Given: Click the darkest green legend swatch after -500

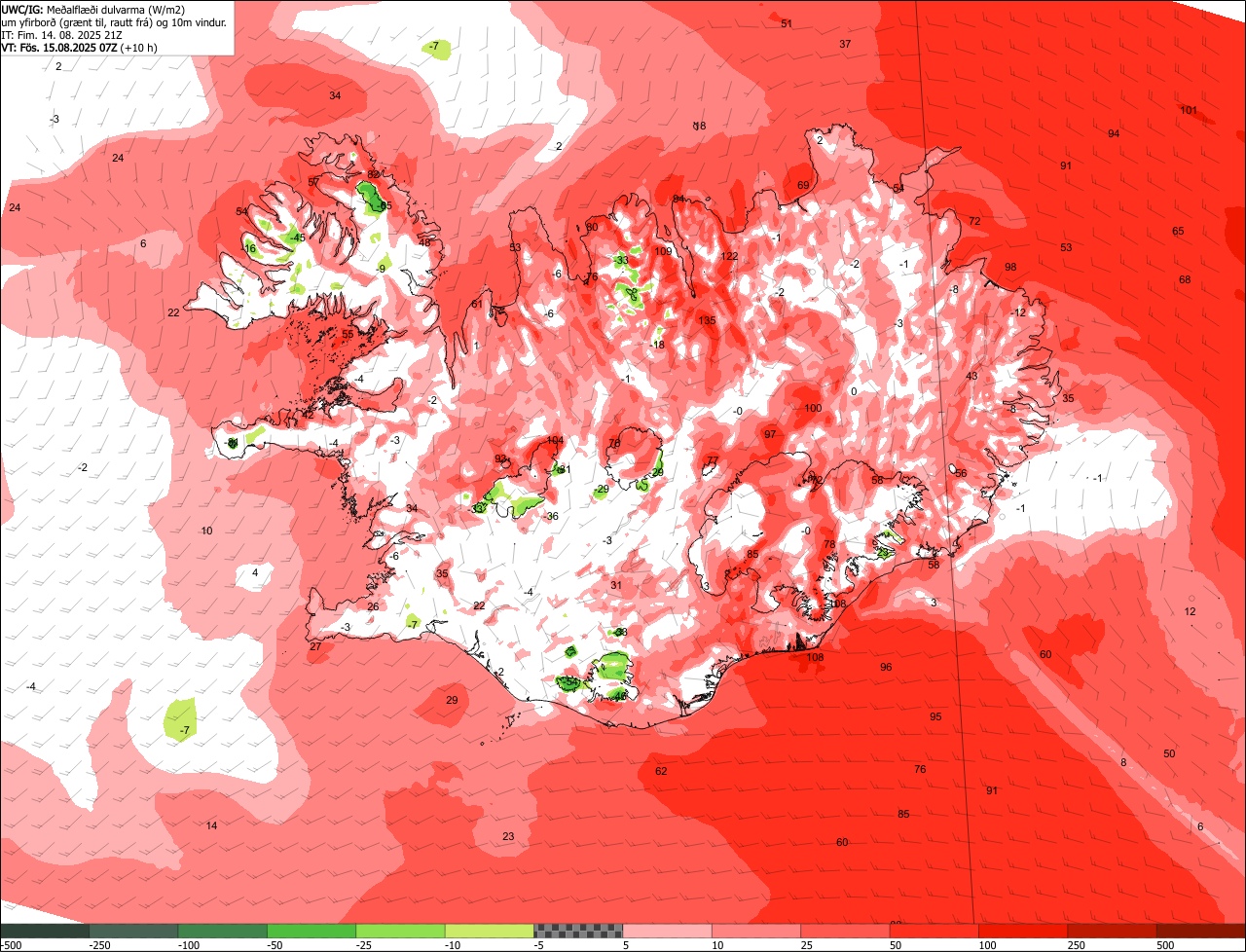Looking at the screenshot, I should tap(44, 931).
